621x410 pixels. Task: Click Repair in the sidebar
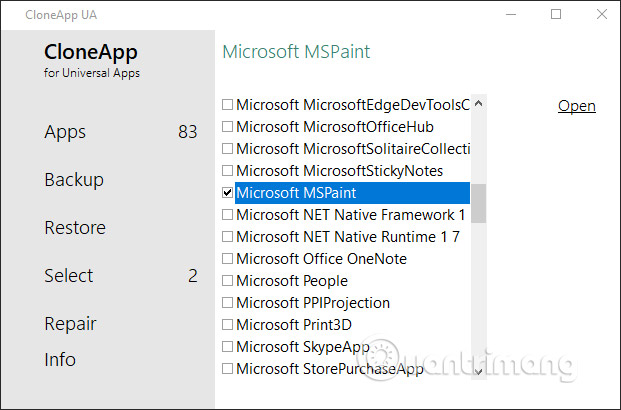point(70,324)
